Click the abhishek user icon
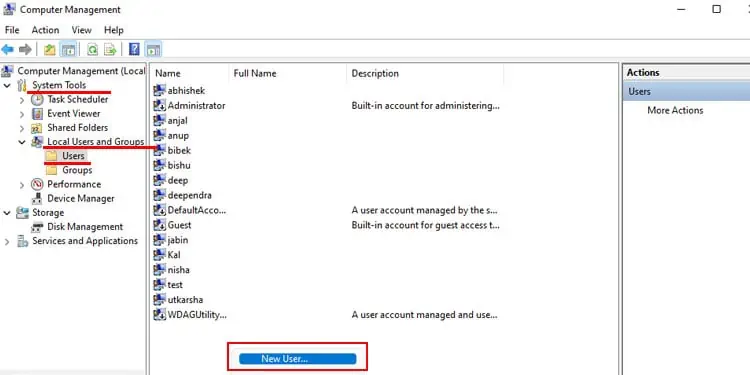The image size is (750, 375). pyautogui.click(x=159, y=90)
